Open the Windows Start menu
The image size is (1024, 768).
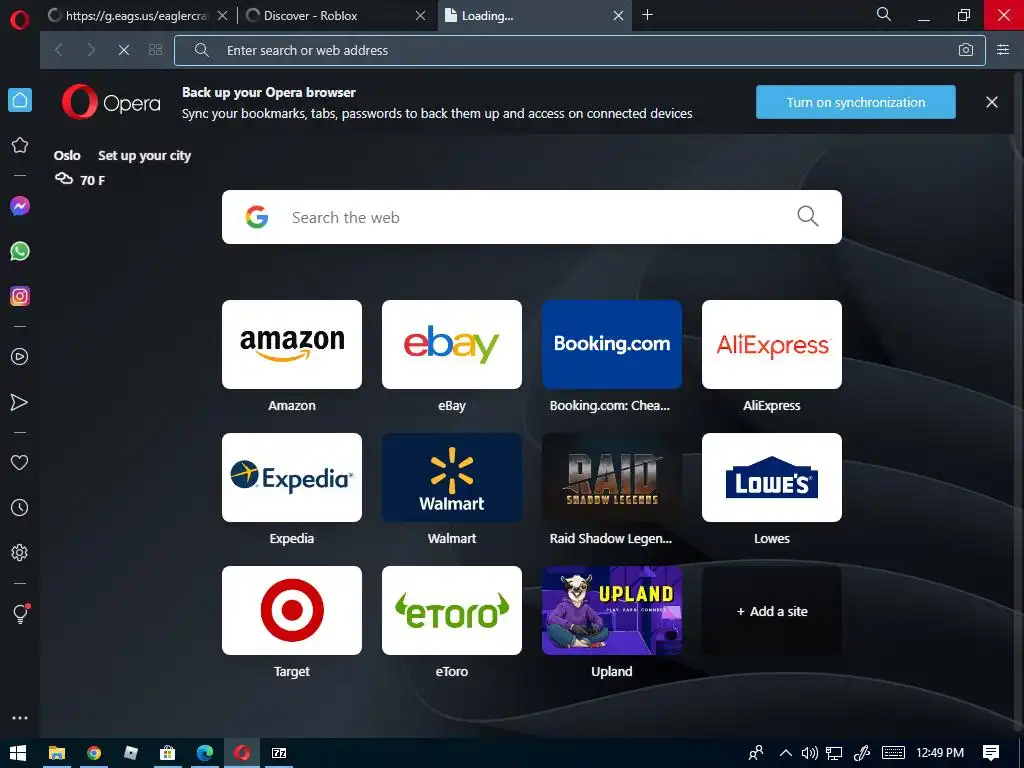pyautogui.click(x=18, y=753)
